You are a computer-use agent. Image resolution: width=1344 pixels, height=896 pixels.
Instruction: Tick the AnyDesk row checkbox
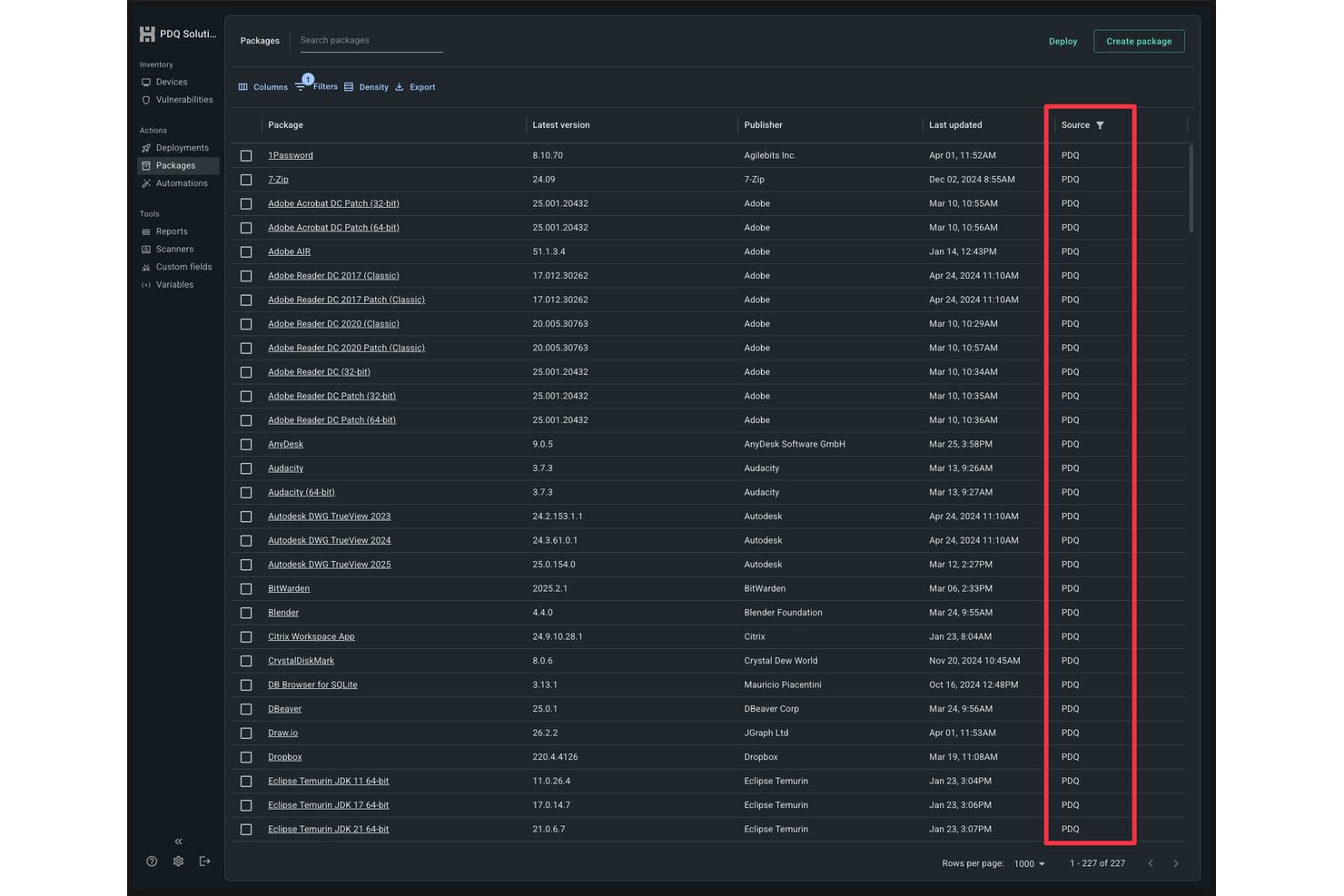click(x=246, y=445)
